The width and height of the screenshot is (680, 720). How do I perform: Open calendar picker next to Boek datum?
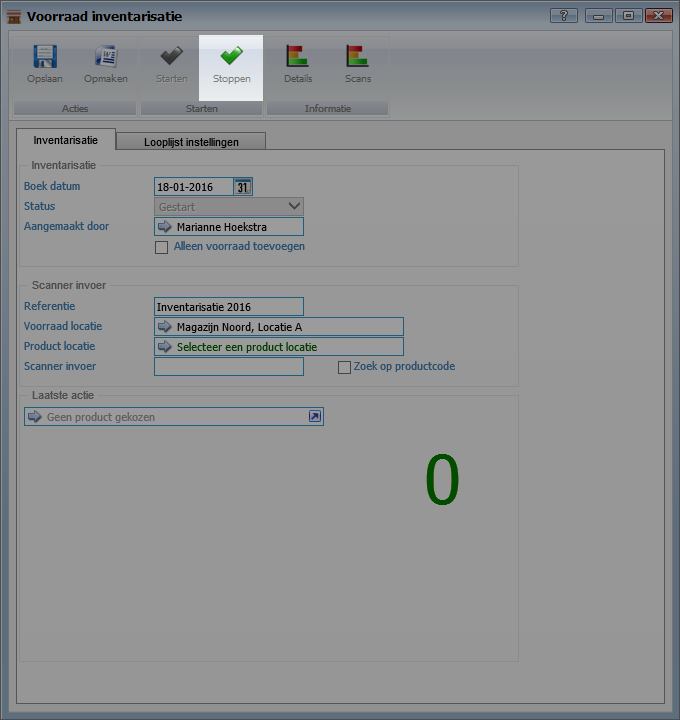[x=243, y=187]
